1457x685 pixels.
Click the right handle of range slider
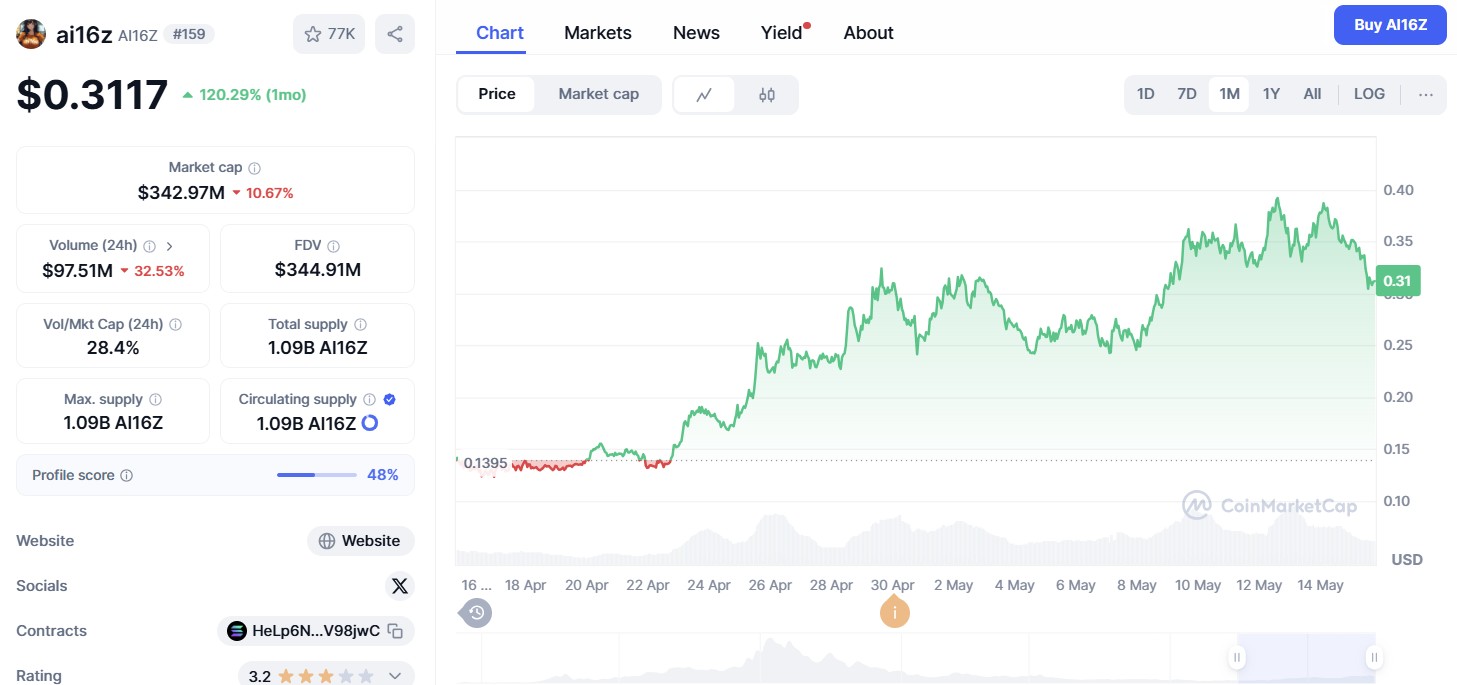tap(1375, 657)
